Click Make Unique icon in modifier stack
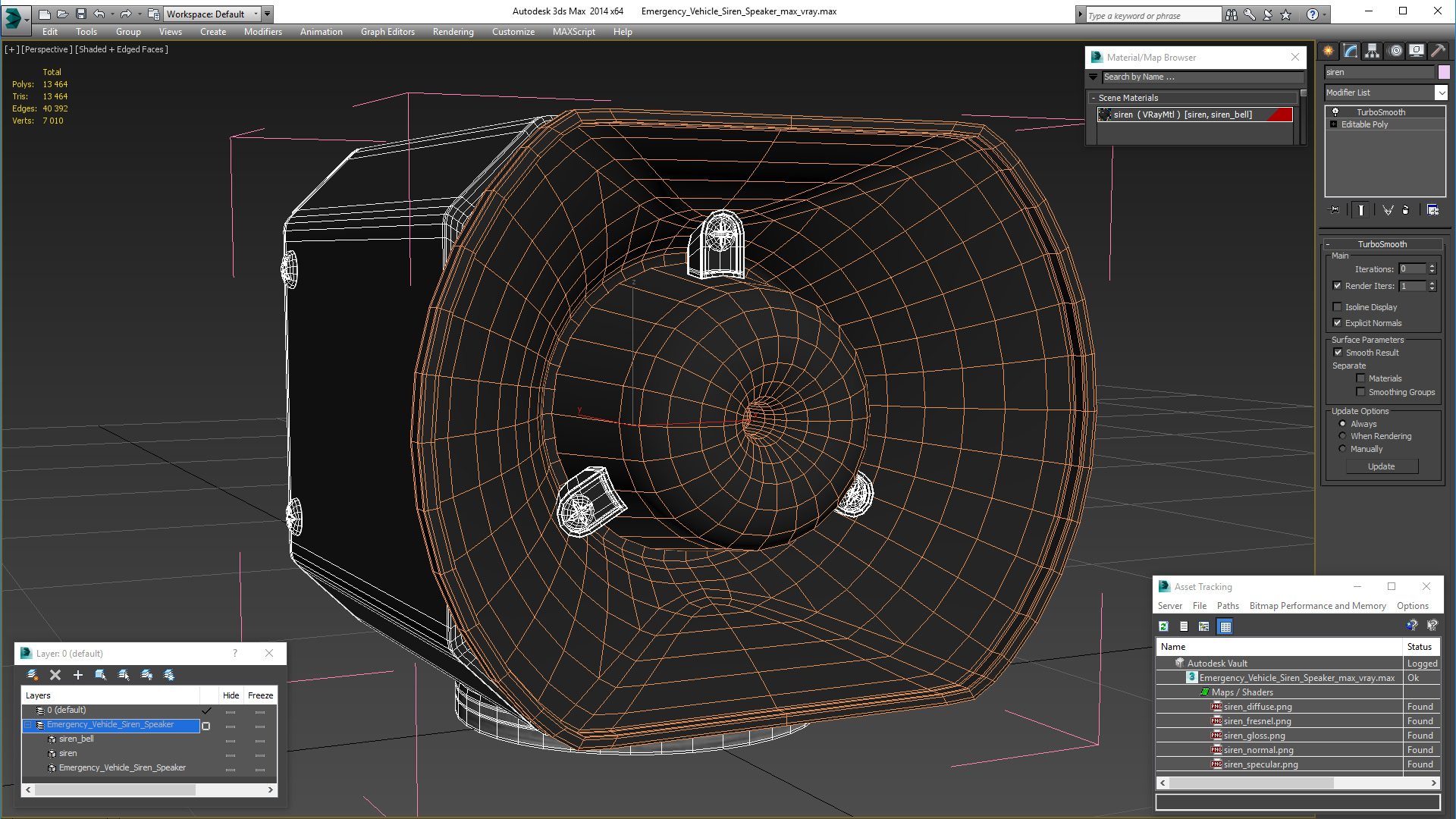The image size is (1456, 819). tap(1388, 210)
